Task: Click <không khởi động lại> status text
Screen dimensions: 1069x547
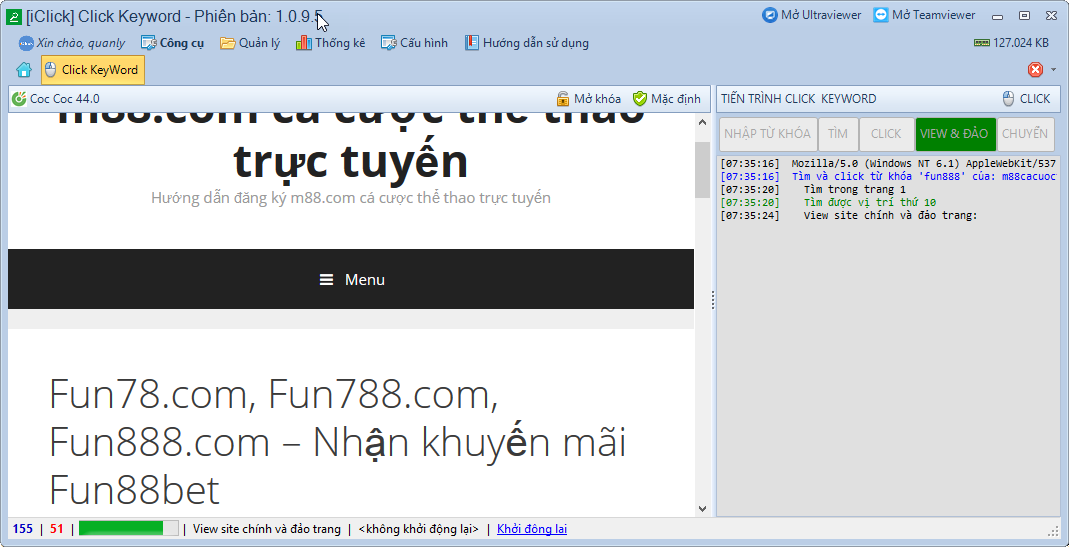Action: (418, 529)
